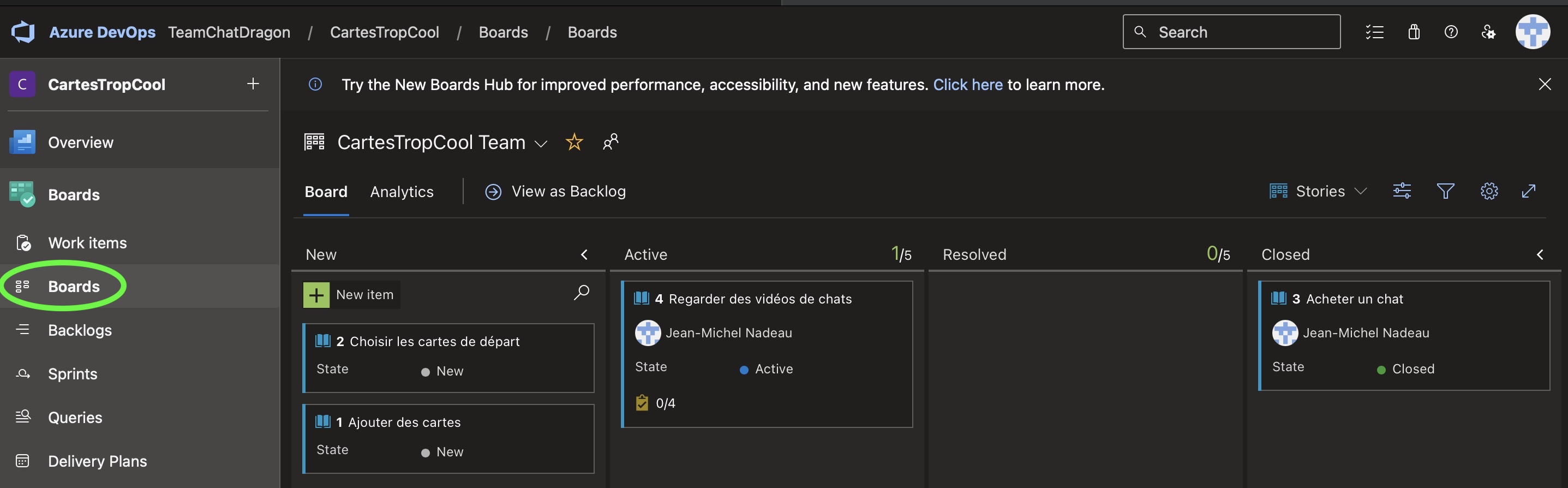Screen dimensions: 1568x488
Task: Click Jean-Michel Nadeau avatar on card 4
Action: pyautogui.click(x=648, y=332)
